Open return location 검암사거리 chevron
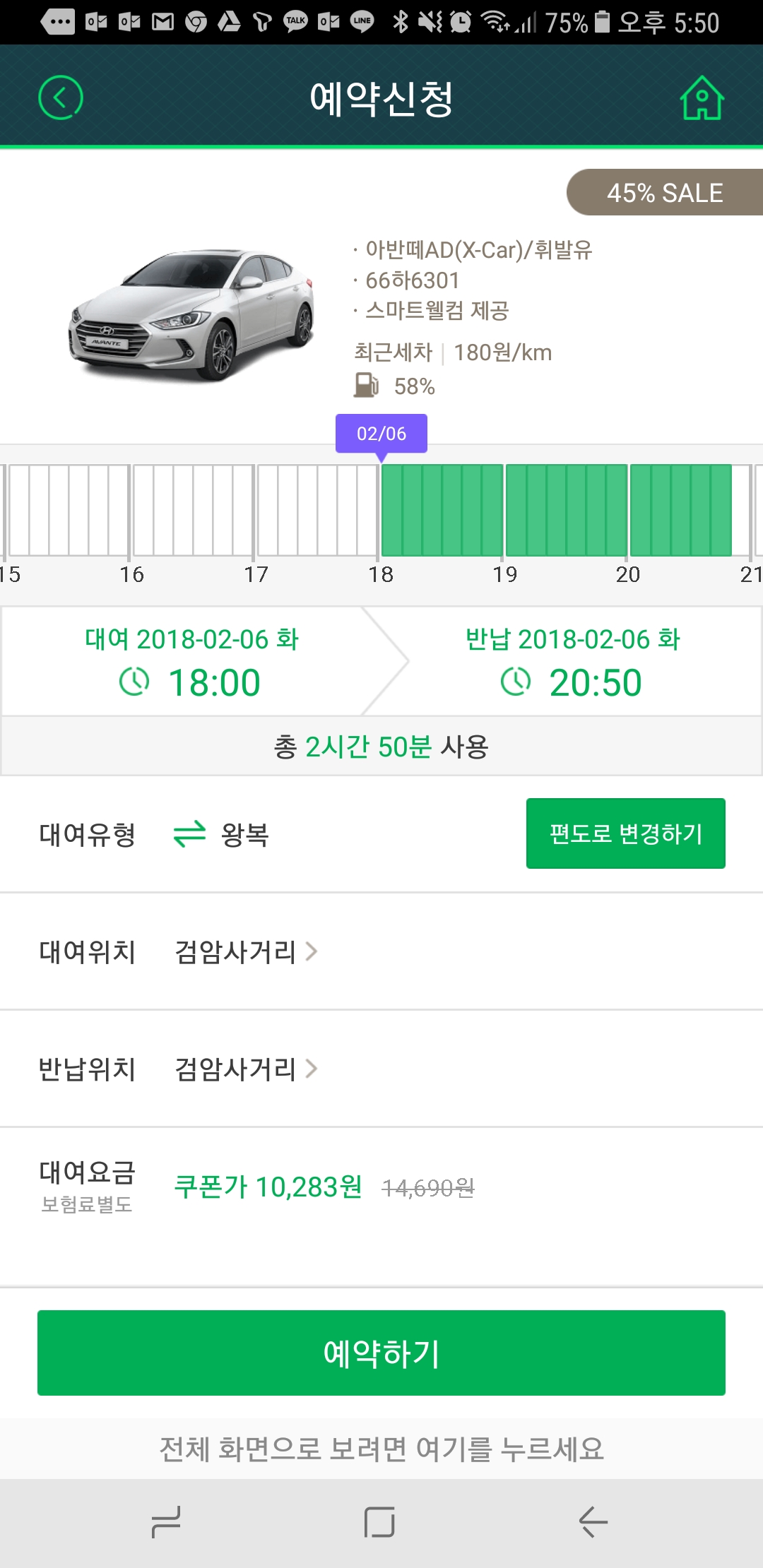The height and width of the screenshot is (1568, 763). [x=311, y=1069]
